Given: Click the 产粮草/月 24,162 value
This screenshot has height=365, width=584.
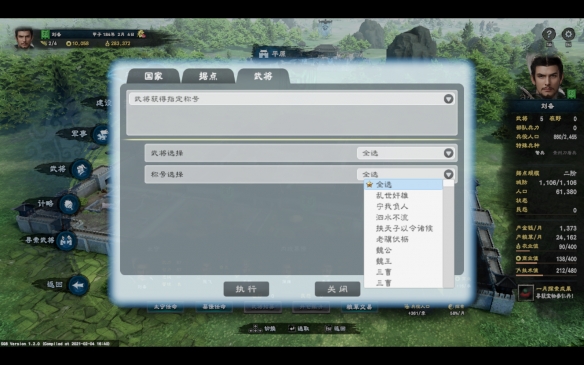Looking at the screenshot, I should click(566, 237).
